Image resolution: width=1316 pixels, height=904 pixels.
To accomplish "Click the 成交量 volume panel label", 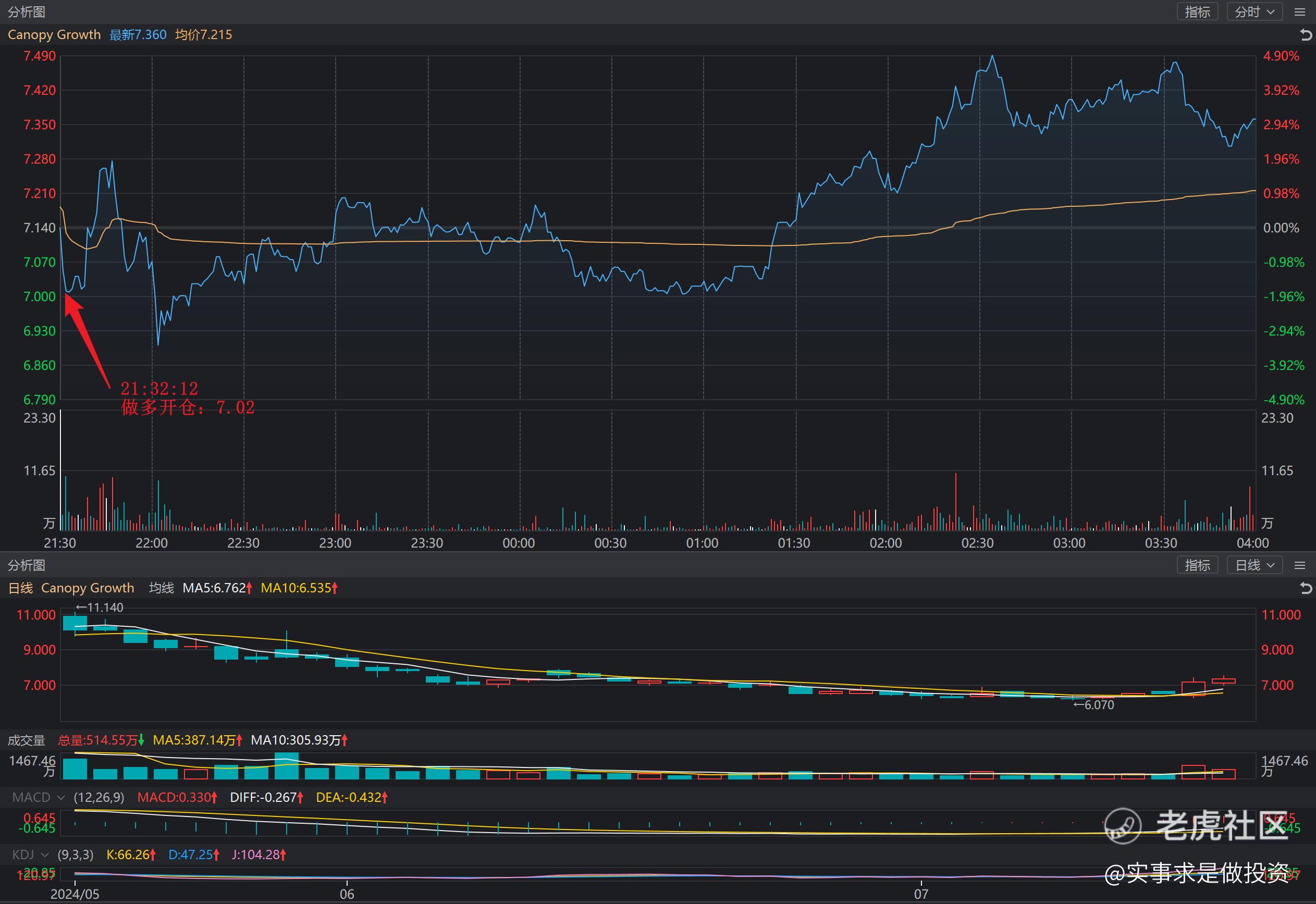I will (x=26, y=740).
